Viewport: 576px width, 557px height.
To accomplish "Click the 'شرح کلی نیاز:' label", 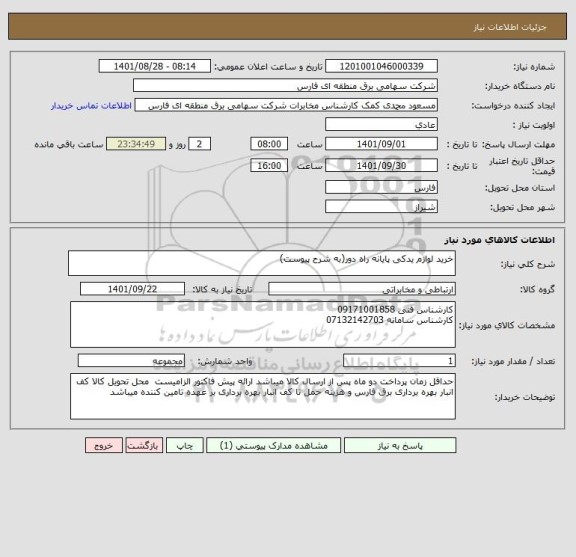I will click(528, 264).
